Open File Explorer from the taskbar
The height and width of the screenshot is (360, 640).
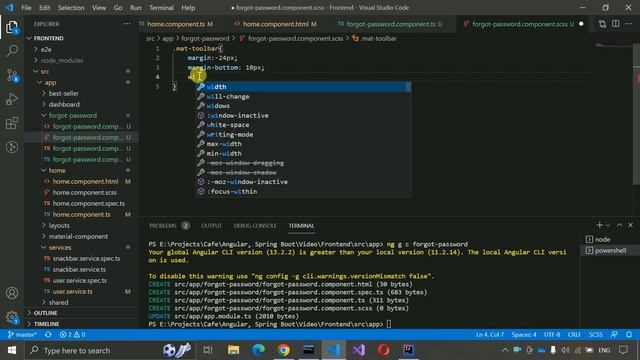coord(233,350)
